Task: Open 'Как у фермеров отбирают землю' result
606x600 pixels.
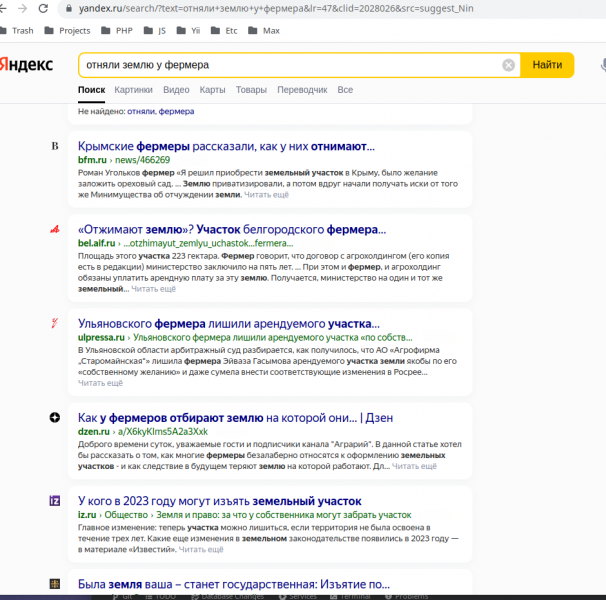Action: [235, 418]
